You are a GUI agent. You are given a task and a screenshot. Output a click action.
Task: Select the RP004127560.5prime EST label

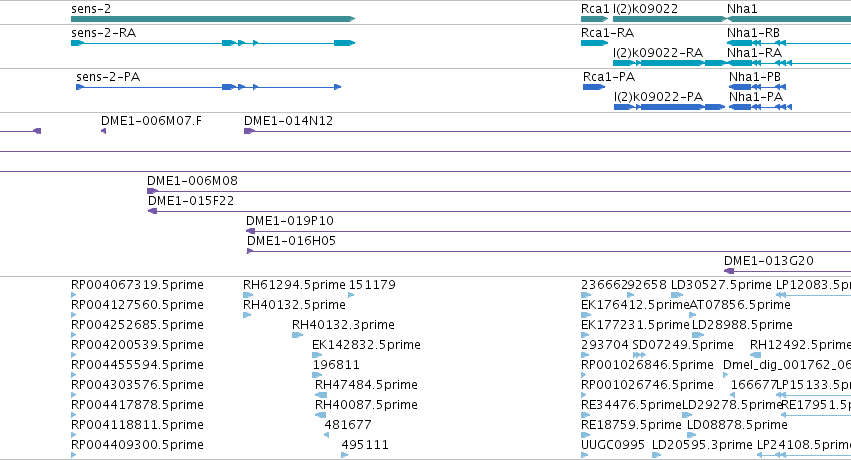pyautogui.click(x=137, y=305)
